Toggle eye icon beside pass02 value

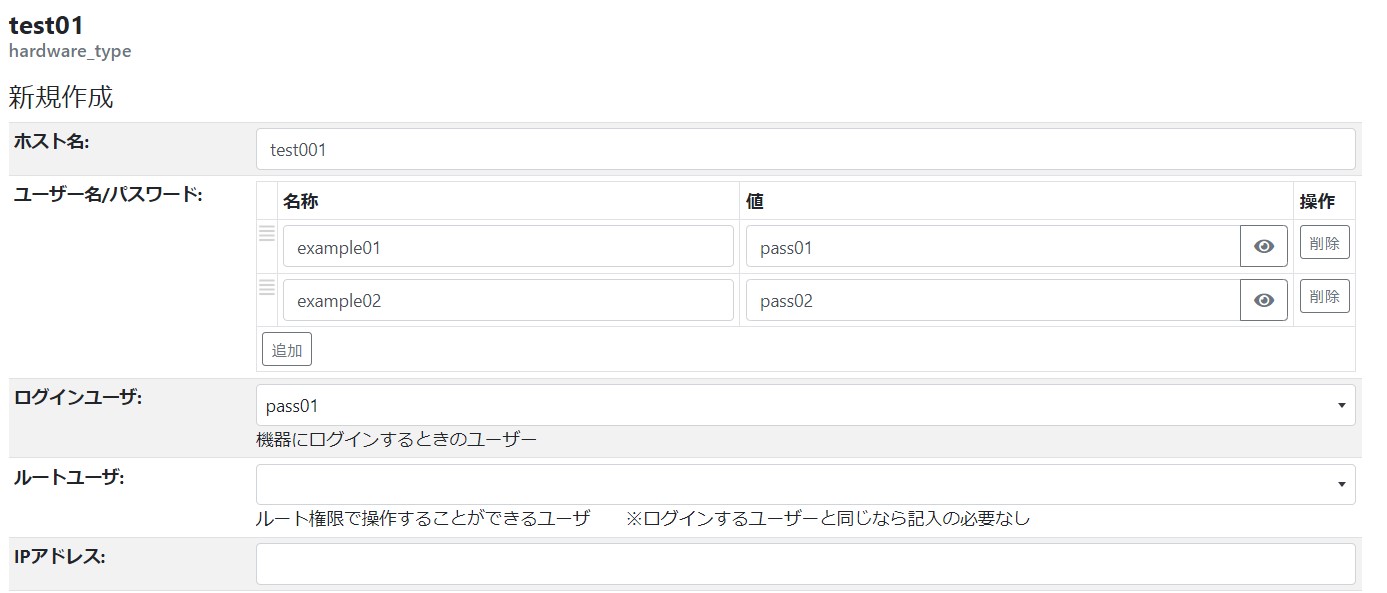[1263, 300]
